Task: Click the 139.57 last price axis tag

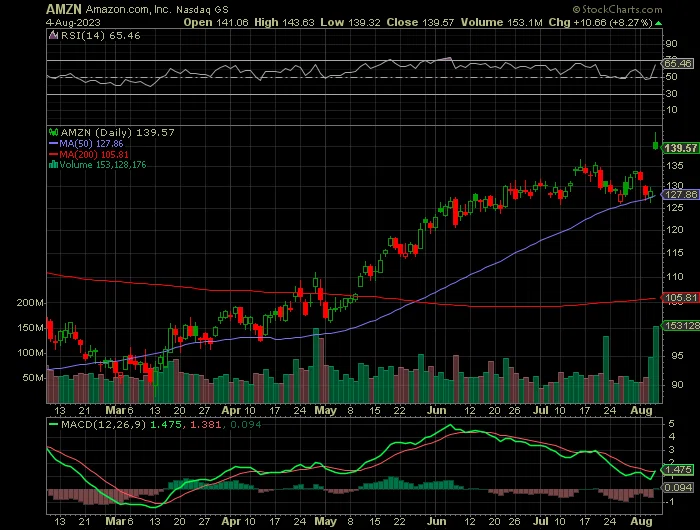Action: click(680, 148)
